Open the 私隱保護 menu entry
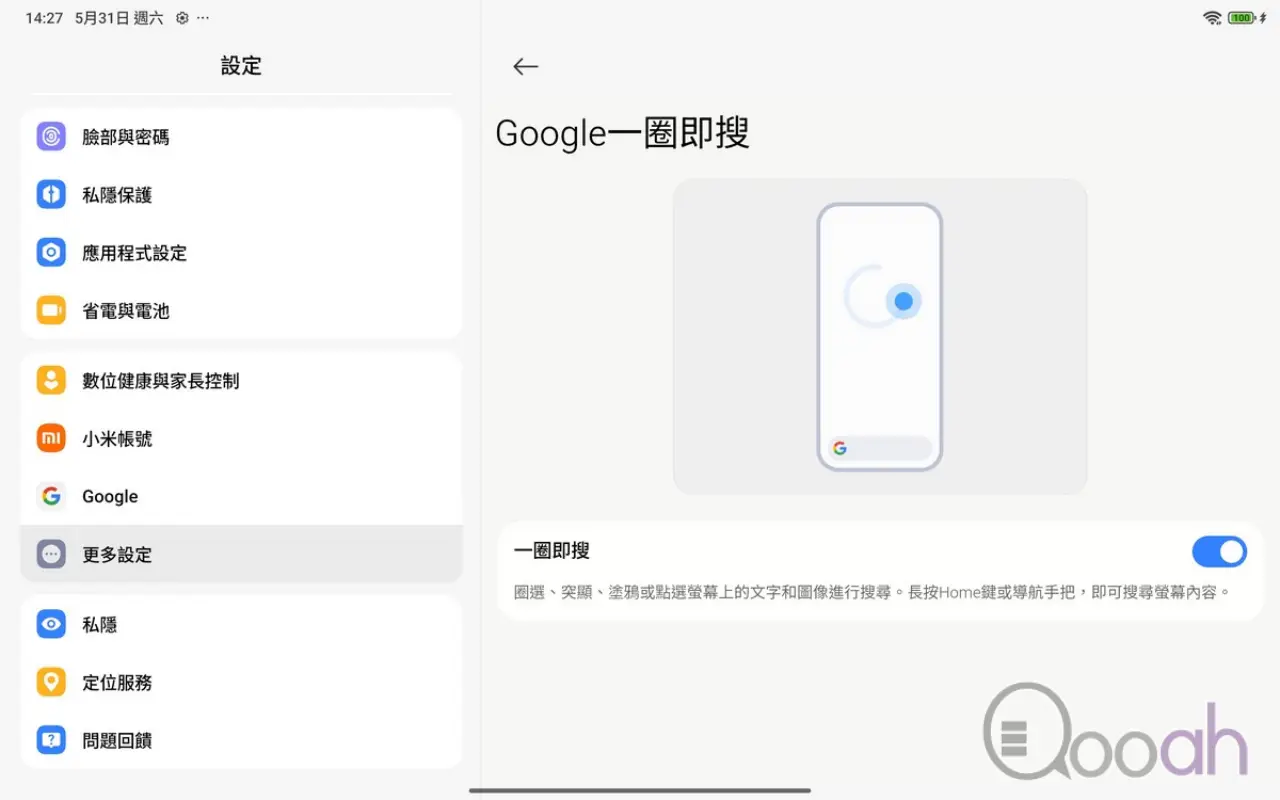The height and width of the screenshot is (800, 1280). pyautogui.click(x=241, y=194)
